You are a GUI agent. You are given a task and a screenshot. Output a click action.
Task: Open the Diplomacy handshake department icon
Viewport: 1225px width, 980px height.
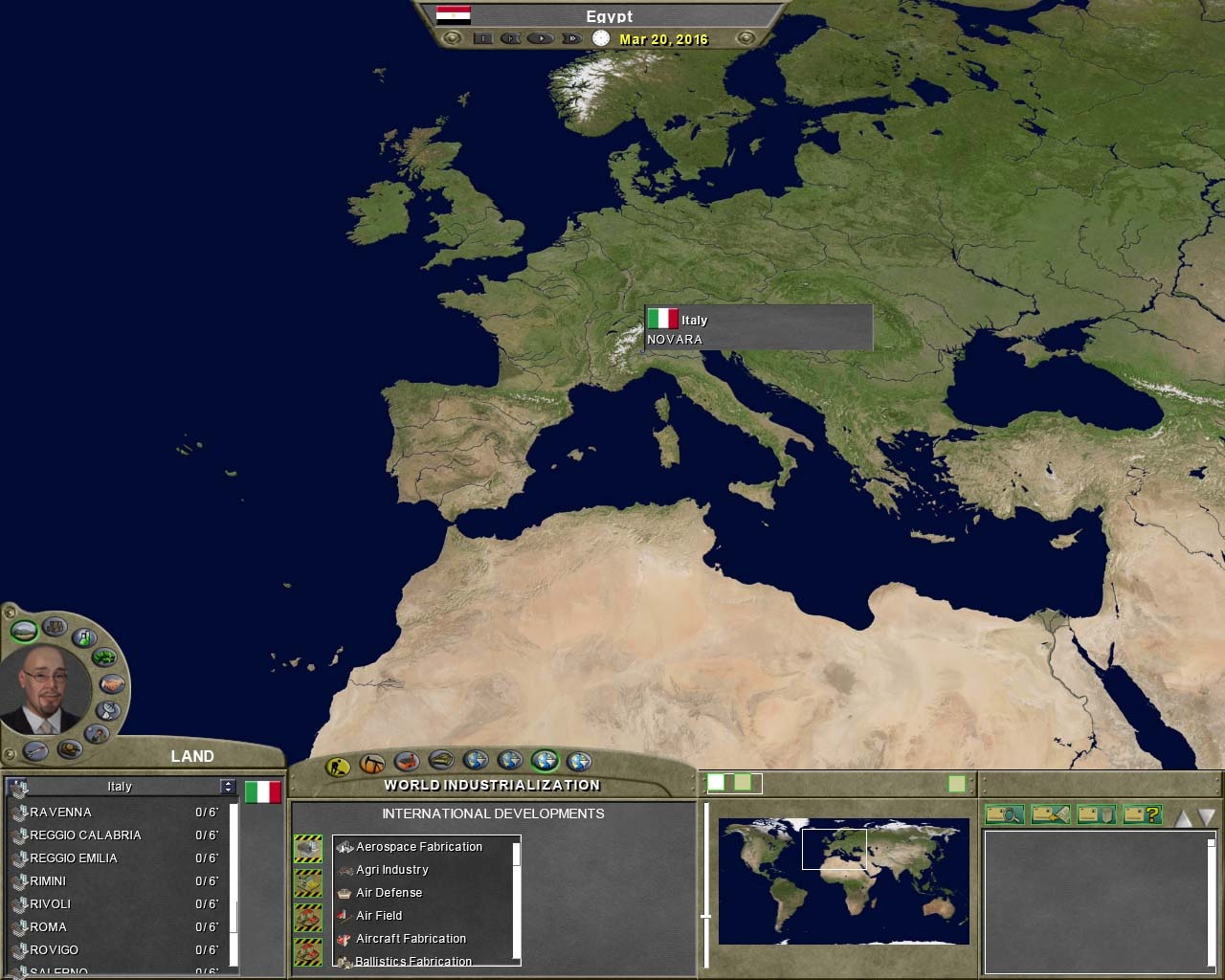coord(112,683)
